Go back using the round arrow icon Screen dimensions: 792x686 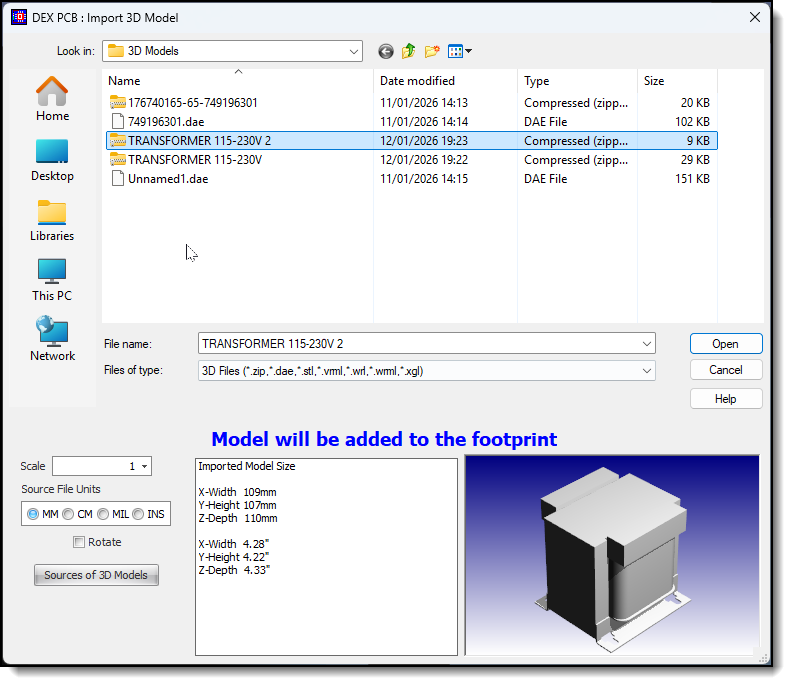coord(386,52)
